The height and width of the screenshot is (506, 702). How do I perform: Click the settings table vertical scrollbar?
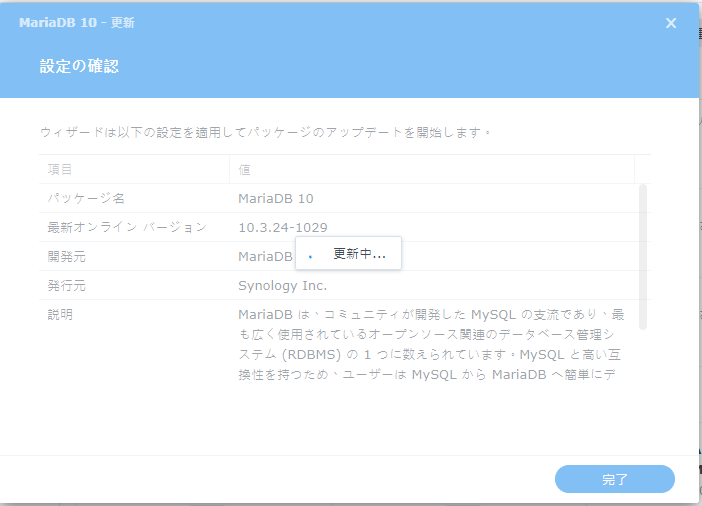click(x=643, y=257)
